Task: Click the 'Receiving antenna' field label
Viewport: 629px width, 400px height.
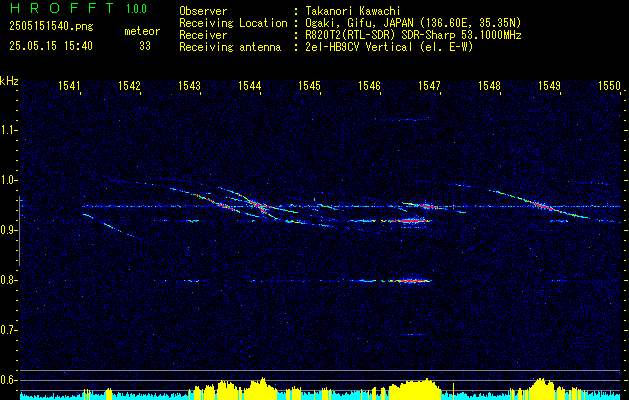Action: coord(230,47)
